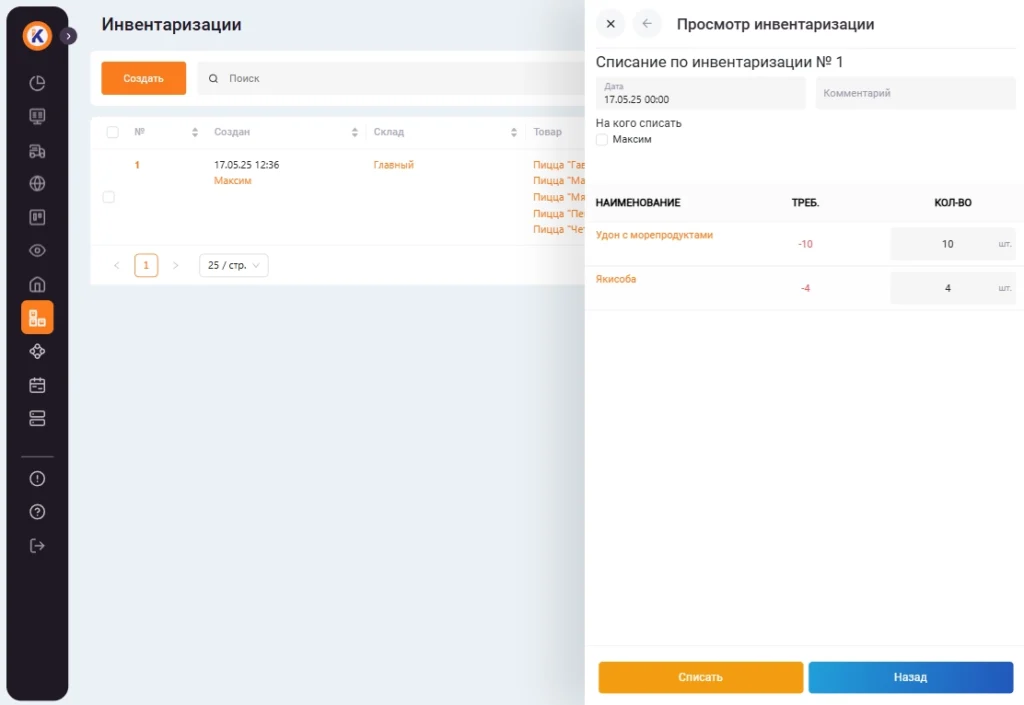The image size is (1024, 705).
Task: Tick the Максим write-off checkbox
Action: (x=602, y=140)
